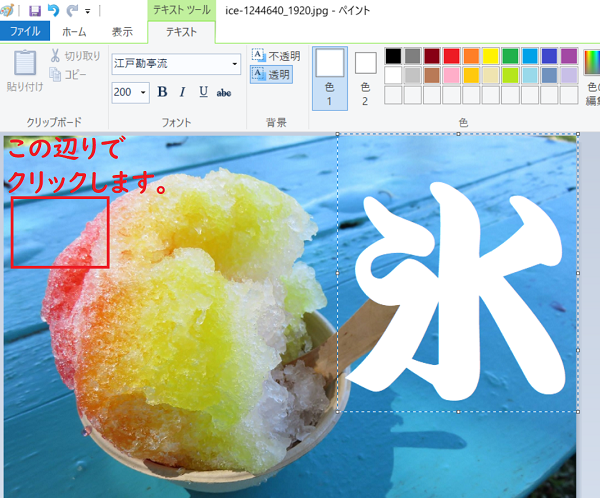Pick the yellow color swatch
Screen dimensions: 600x498
tap(491, 56)
